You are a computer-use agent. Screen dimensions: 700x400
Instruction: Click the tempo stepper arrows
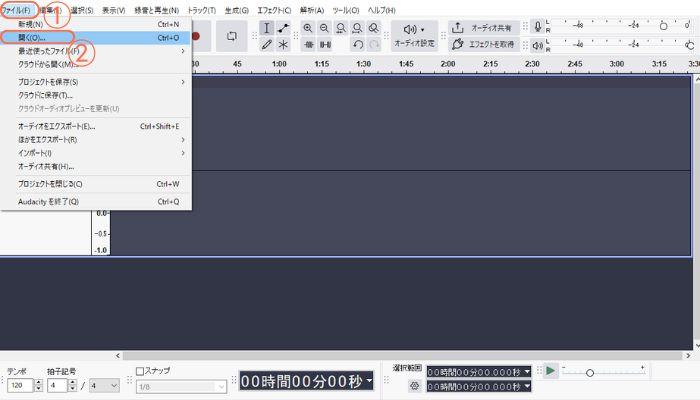[x=38, y=385]
